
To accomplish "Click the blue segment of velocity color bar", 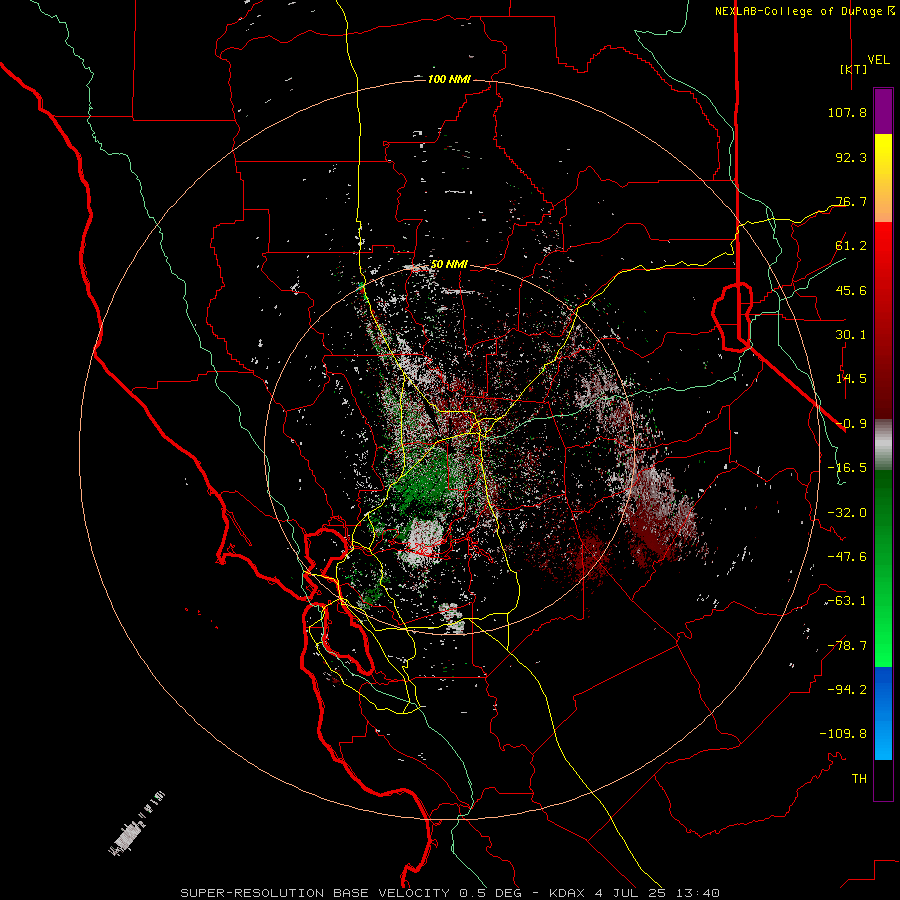I will [883, 713].
